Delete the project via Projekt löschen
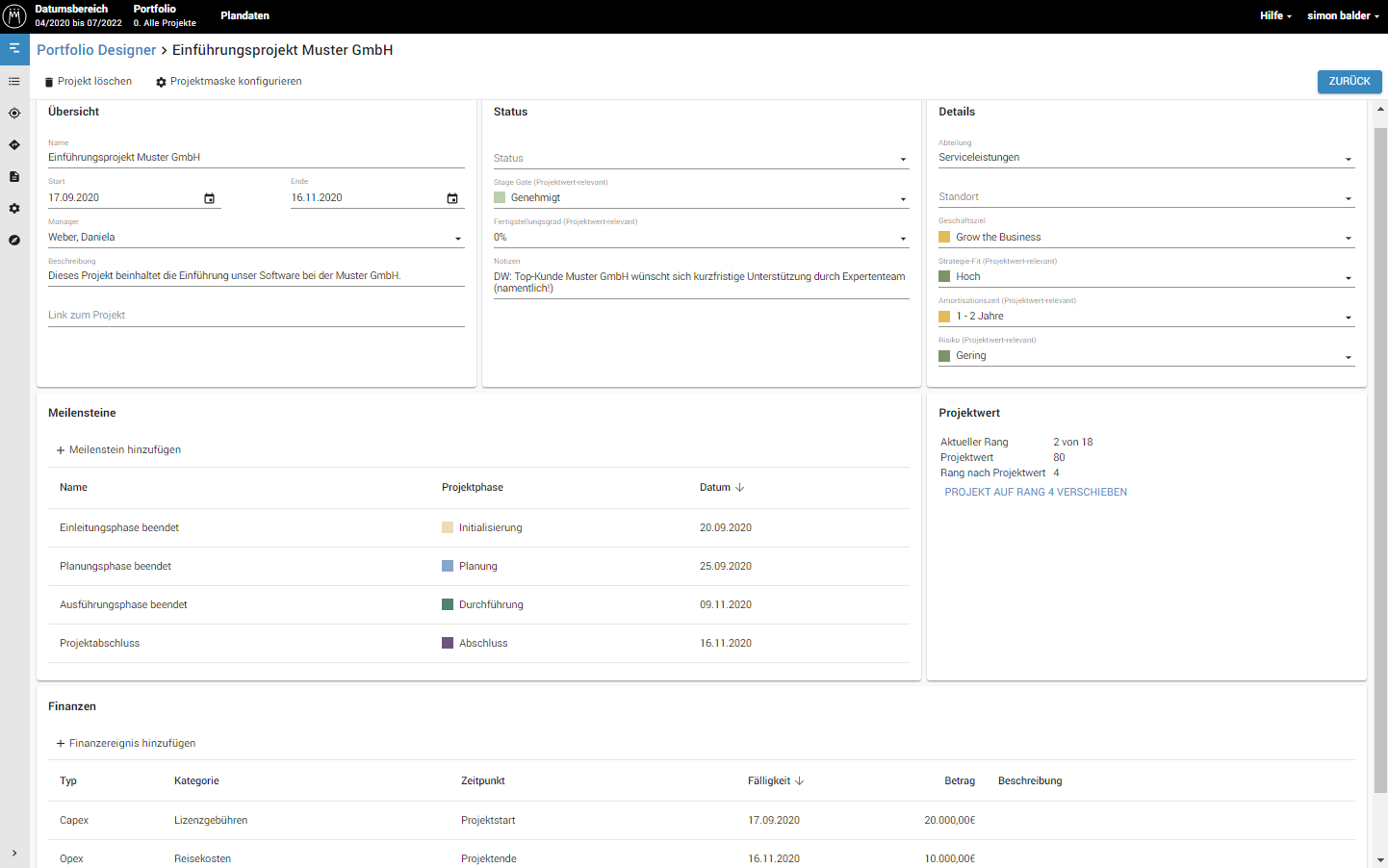 click(x=89, y=82)
